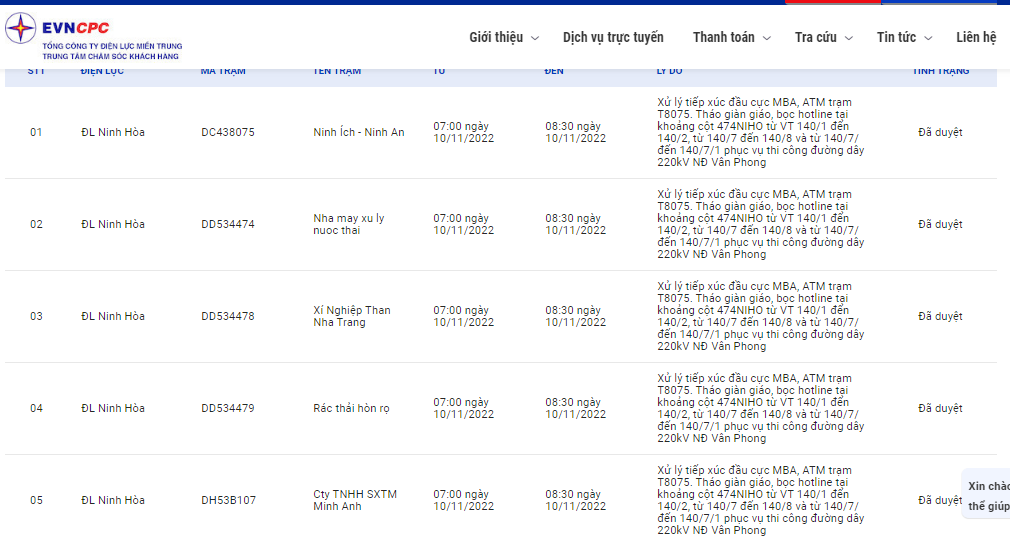Click station code DD534478

click(x=228, y=316)
